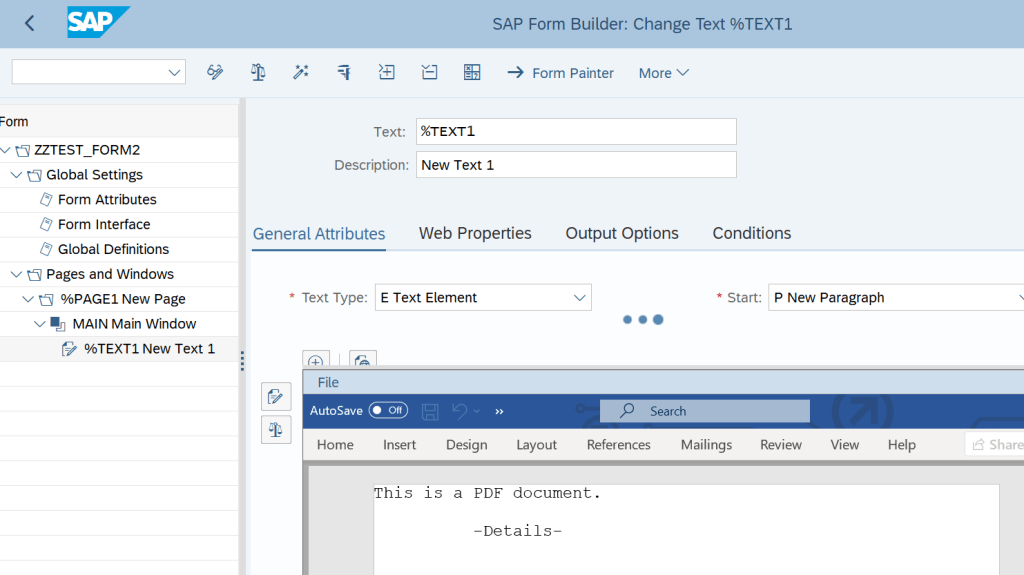The height and width of the screenshot is (575, 1024).
Task: Click the Check (balance scale) toolbar icon
Action: pos(258,72)
